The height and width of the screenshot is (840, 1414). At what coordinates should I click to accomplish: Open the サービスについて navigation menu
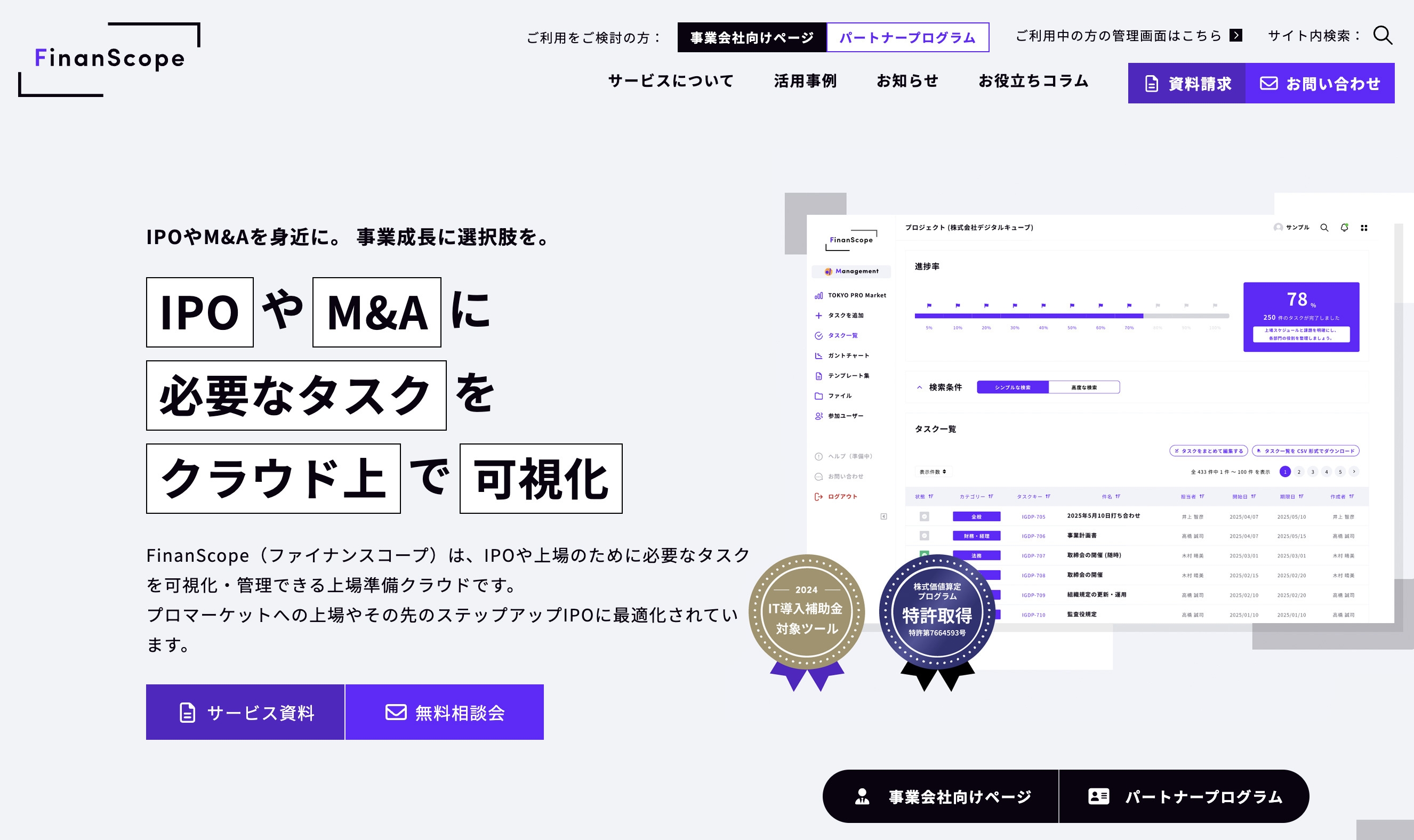pos(671,81)
